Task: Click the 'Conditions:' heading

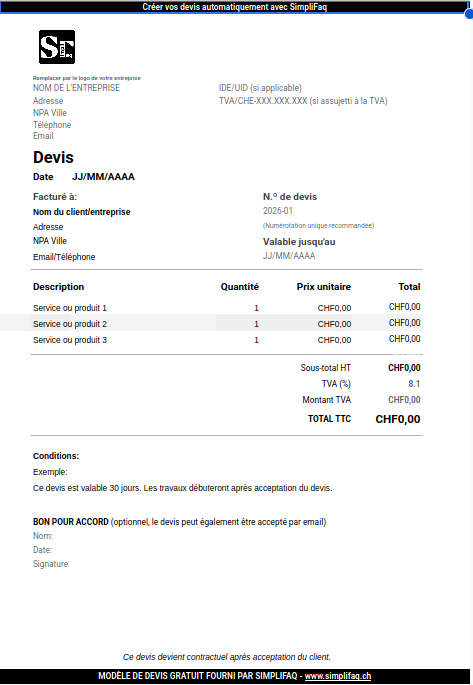Action: pyautogui.click(x=56, y=456)
